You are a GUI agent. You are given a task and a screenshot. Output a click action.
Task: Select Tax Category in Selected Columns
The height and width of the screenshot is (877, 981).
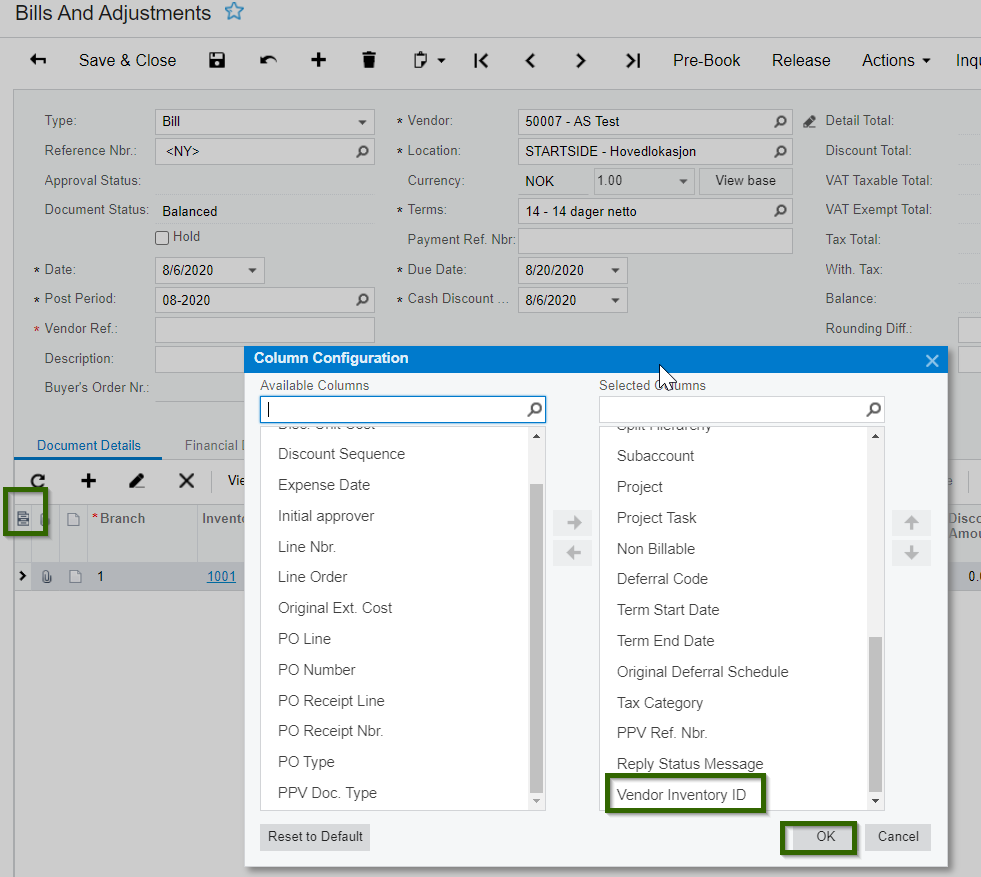click(660, 703)
